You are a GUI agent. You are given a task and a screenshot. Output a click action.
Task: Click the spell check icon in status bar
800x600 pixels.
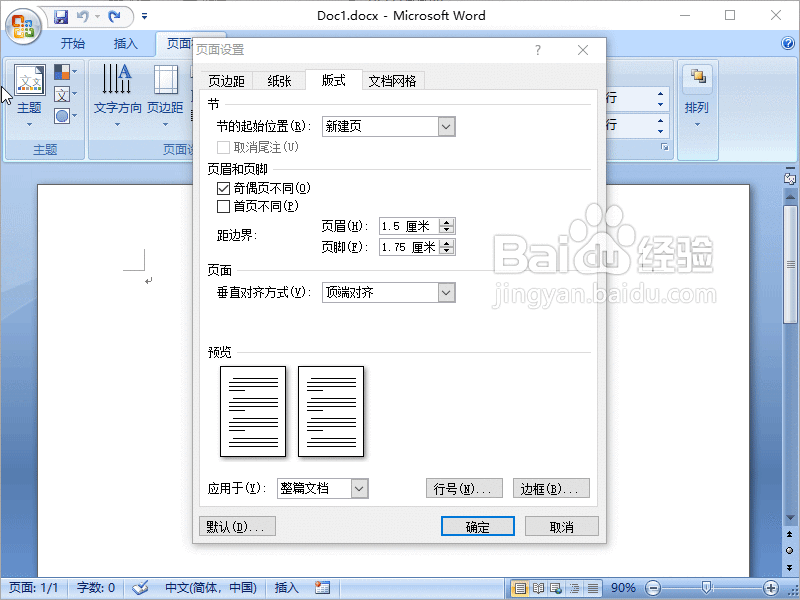pyautogui.click(x=140, y=587)
